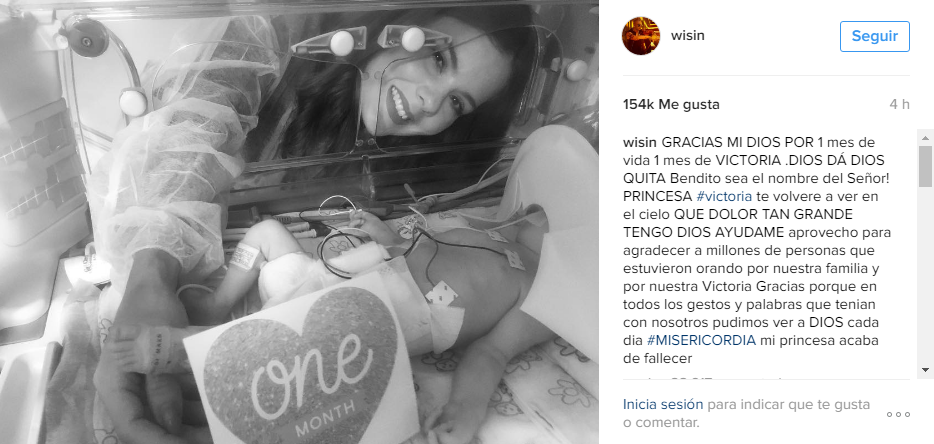934x444 pixels.
Task: Click the caption scrollbar down arrow
Action: point(925,370)
